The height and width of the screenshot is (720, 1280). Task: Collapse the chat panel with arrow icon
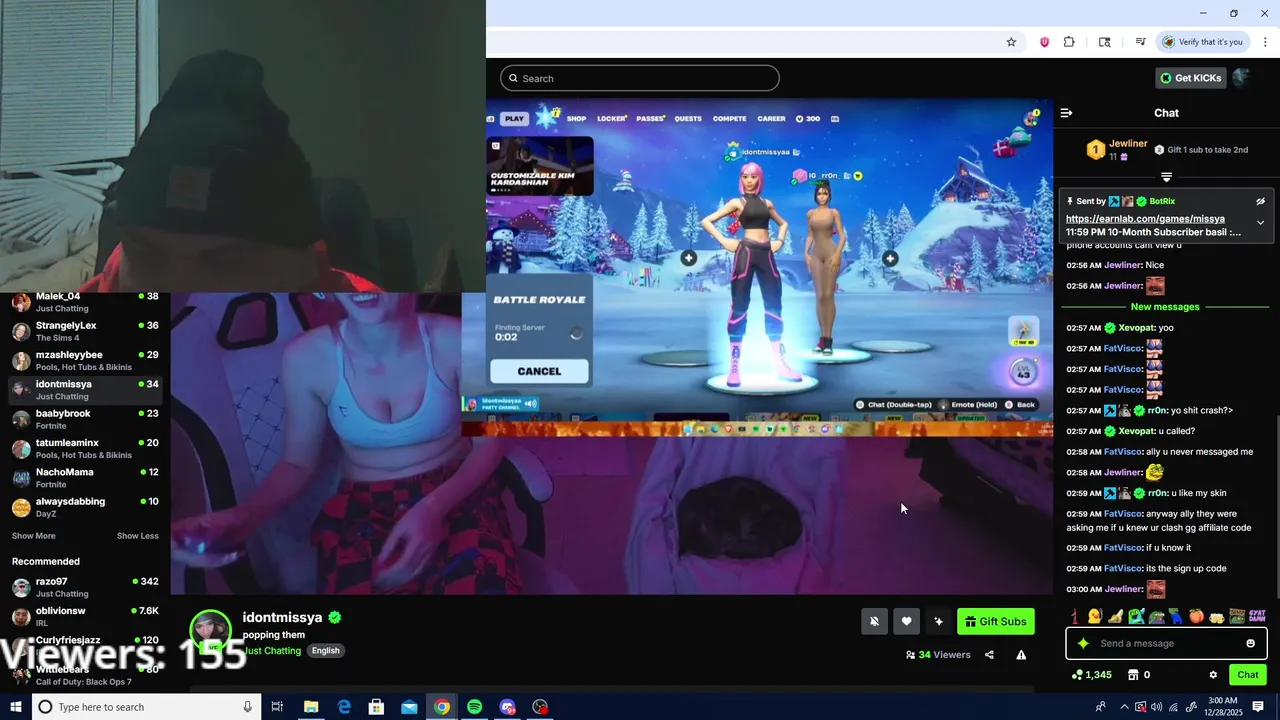tap(1066, 113)
